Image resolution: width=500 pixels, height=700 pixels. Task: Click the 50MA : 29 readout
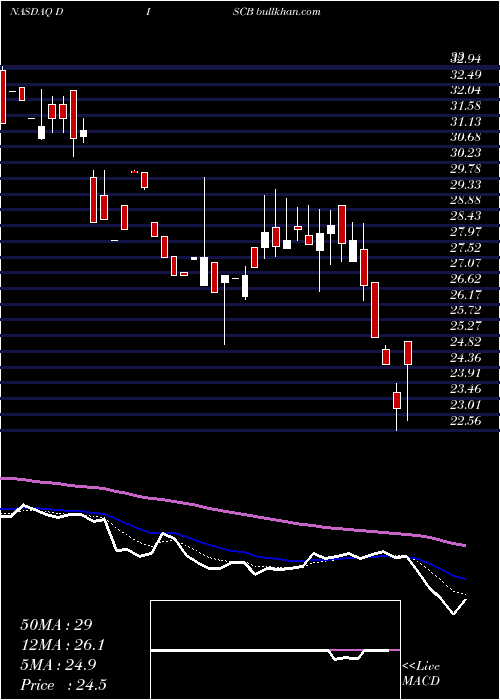click(56, 625)
